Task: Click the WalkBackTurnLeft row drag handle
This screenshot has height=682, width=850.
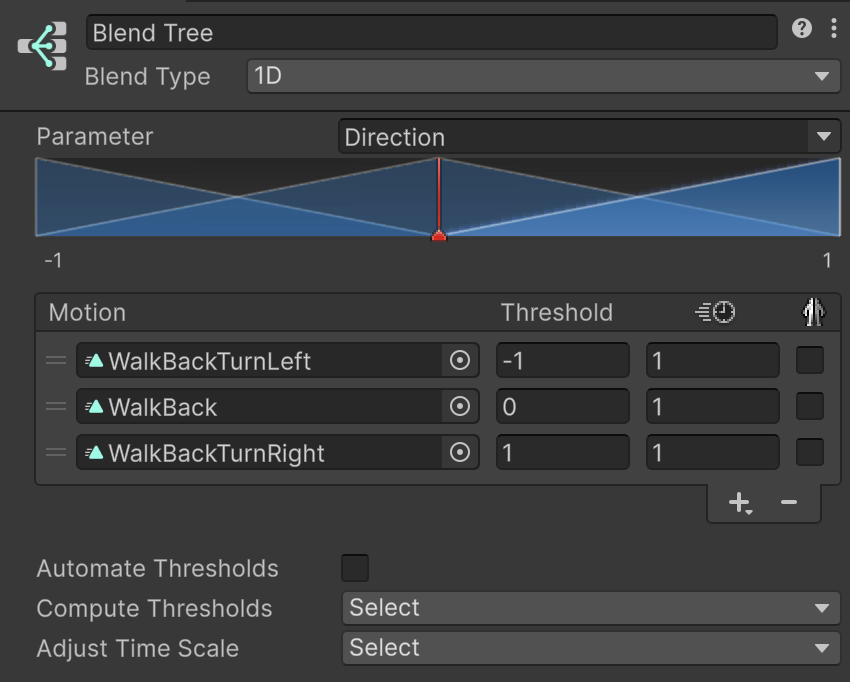Action: pyautogui.click(x=56, y=360)
